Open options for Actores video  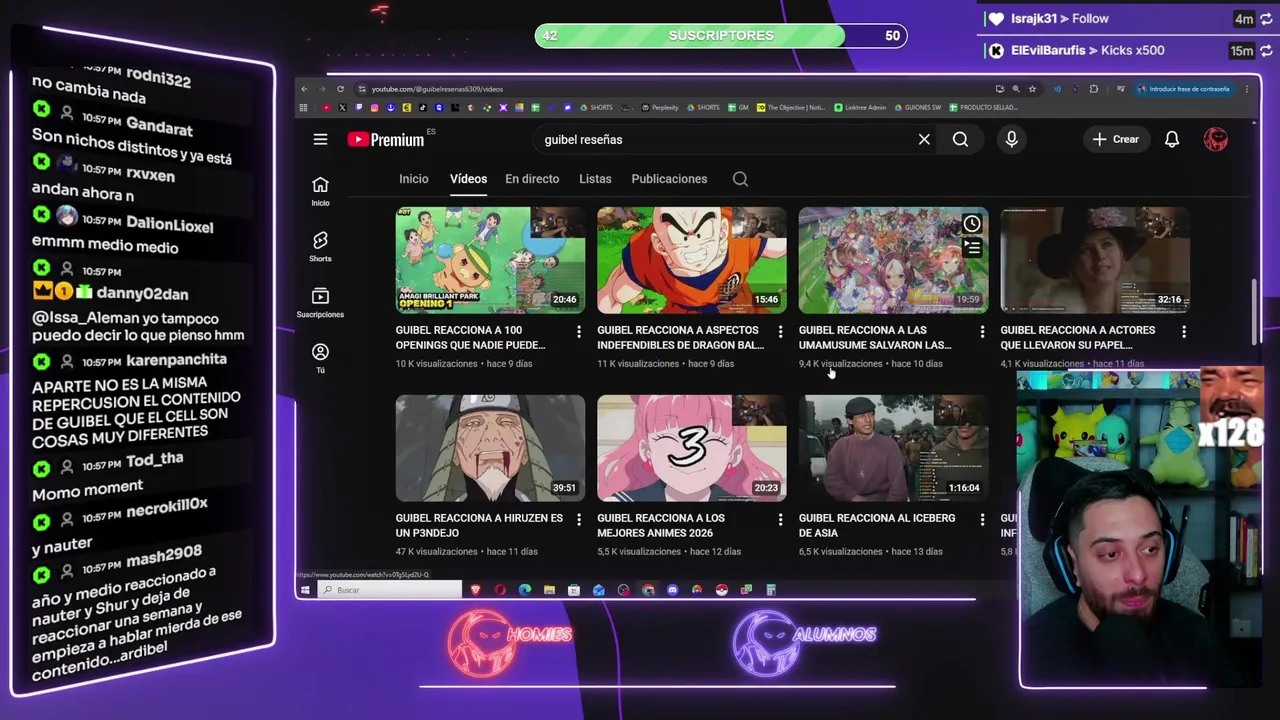pos(1184,331)
